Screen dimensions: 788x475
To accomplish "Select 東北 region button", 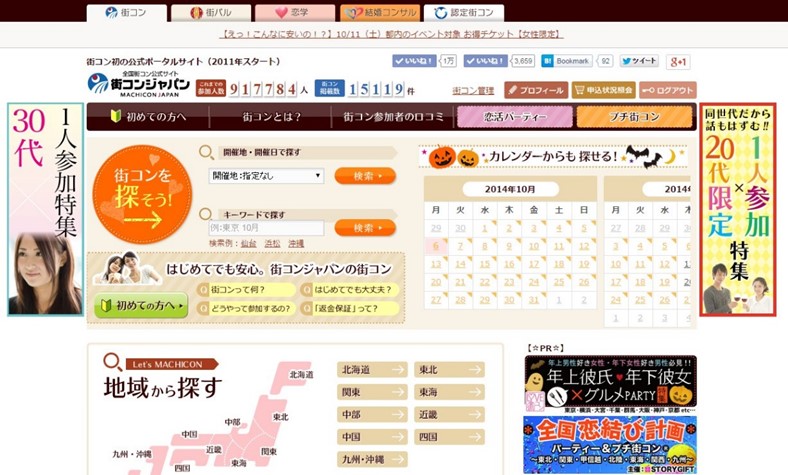I will click(449, 370).
